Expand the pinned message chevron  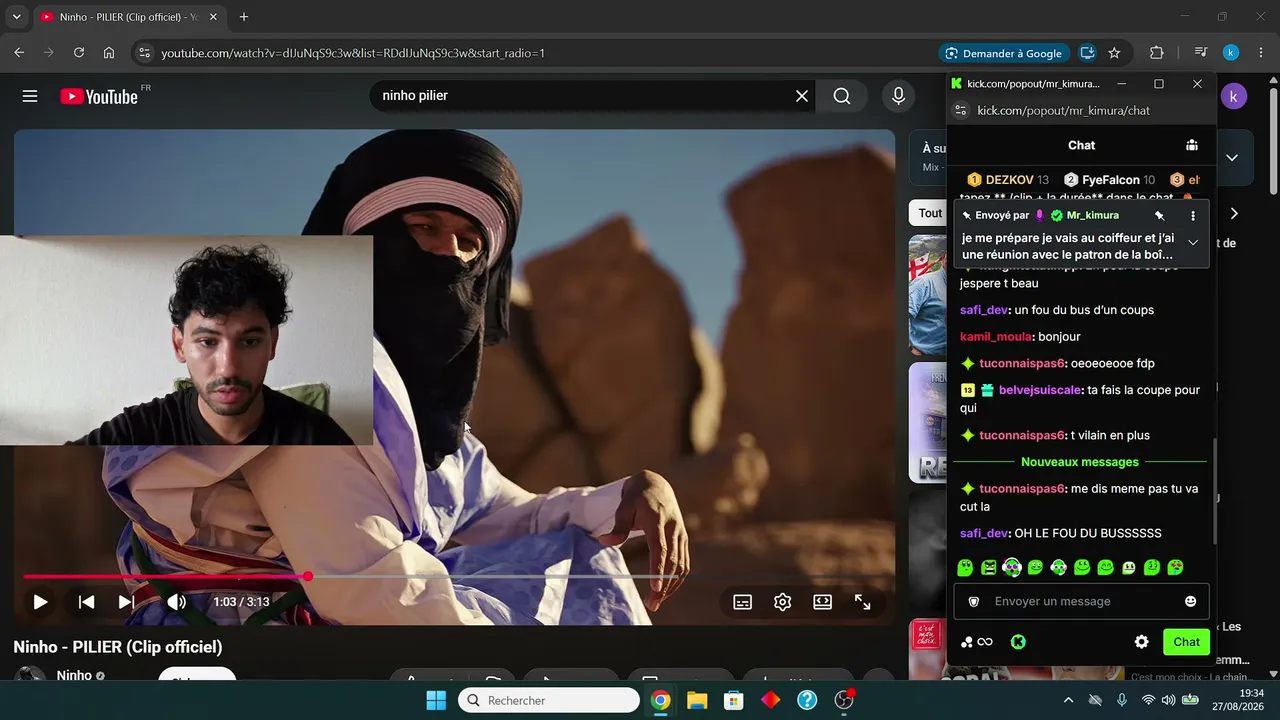tap(1193, 242)
